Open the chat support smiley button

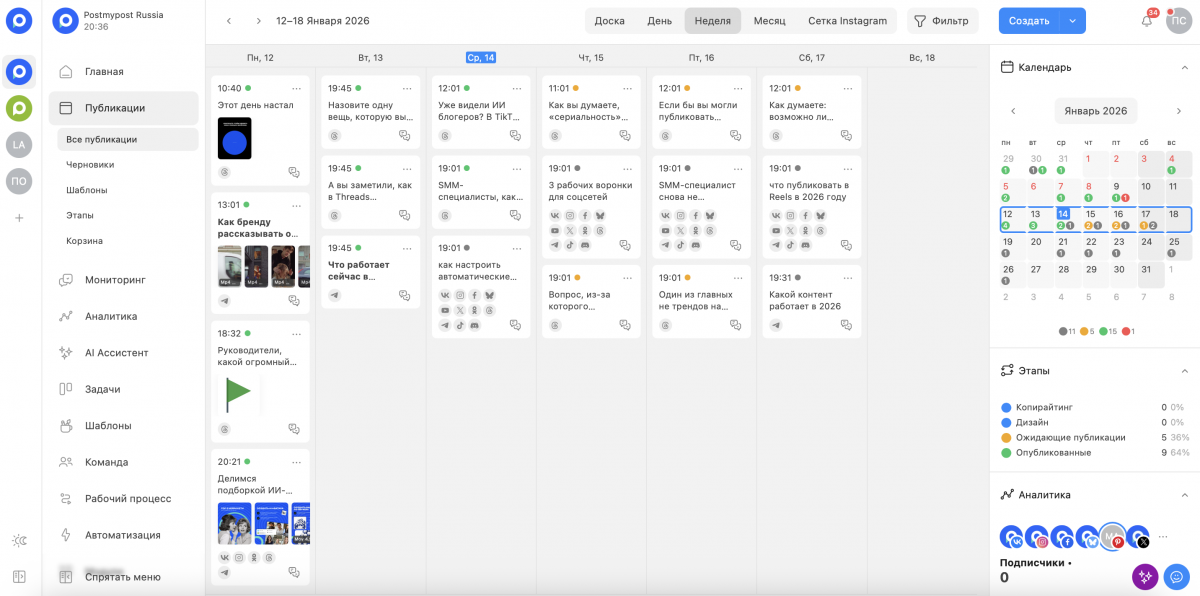pyautogui.click(x=1178, y=577)
